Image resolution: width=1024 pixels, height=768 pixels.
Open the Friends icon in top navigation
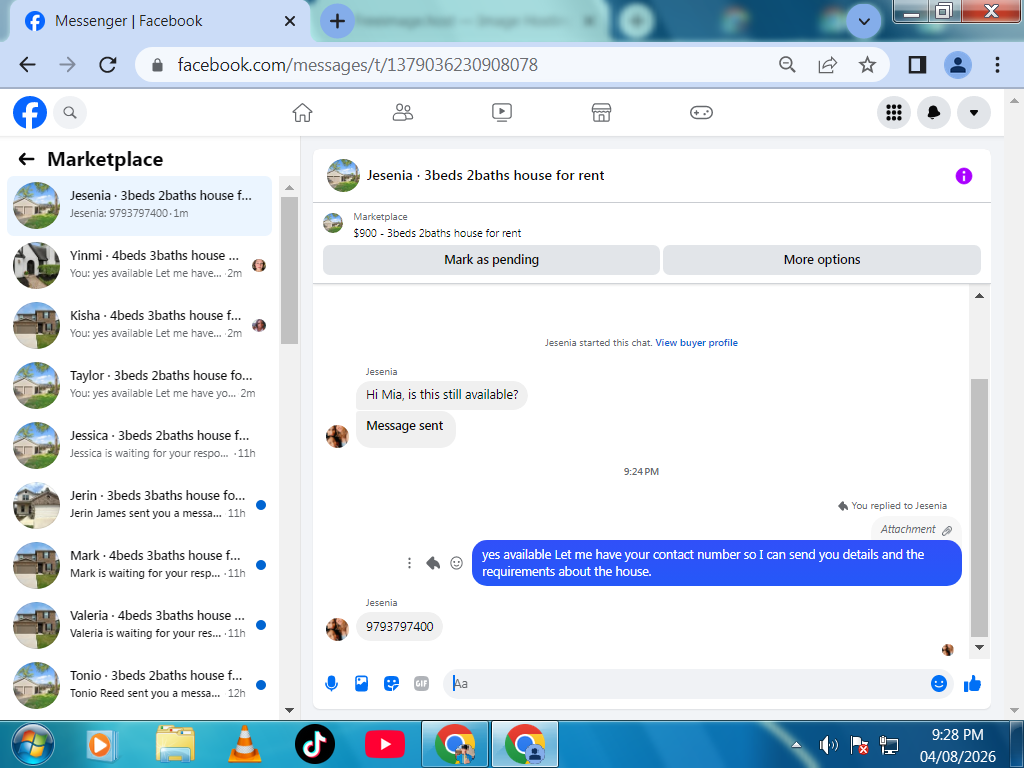tap(402, 112)
